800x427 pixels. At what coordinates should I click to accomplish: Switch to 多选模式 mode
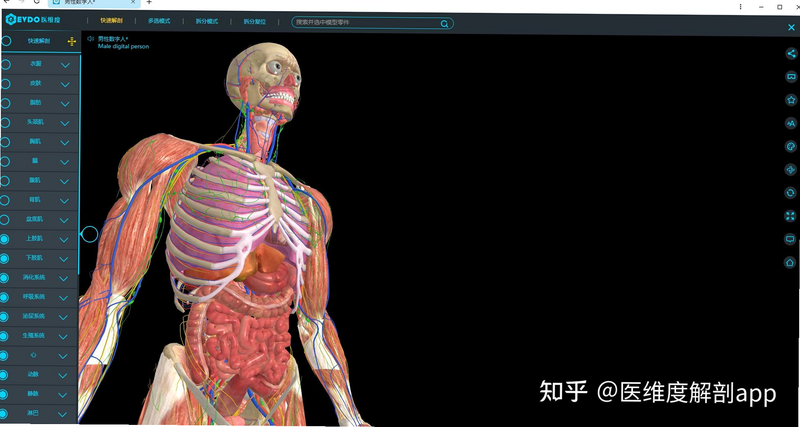[x=159, y=21]
